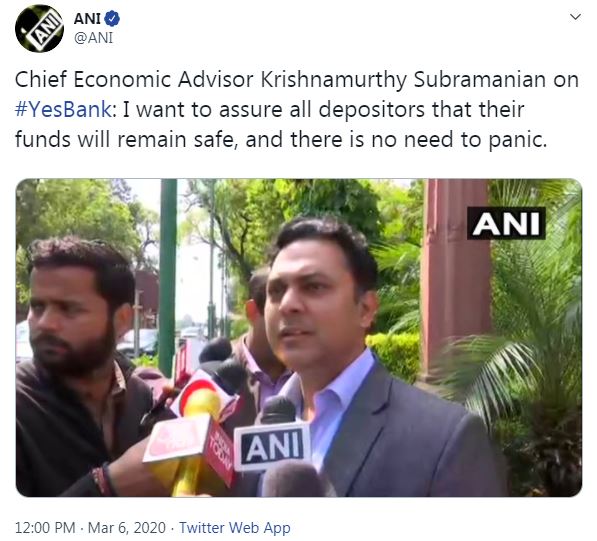Play the embedded interview video
The image size is (597, 541).
299,338
